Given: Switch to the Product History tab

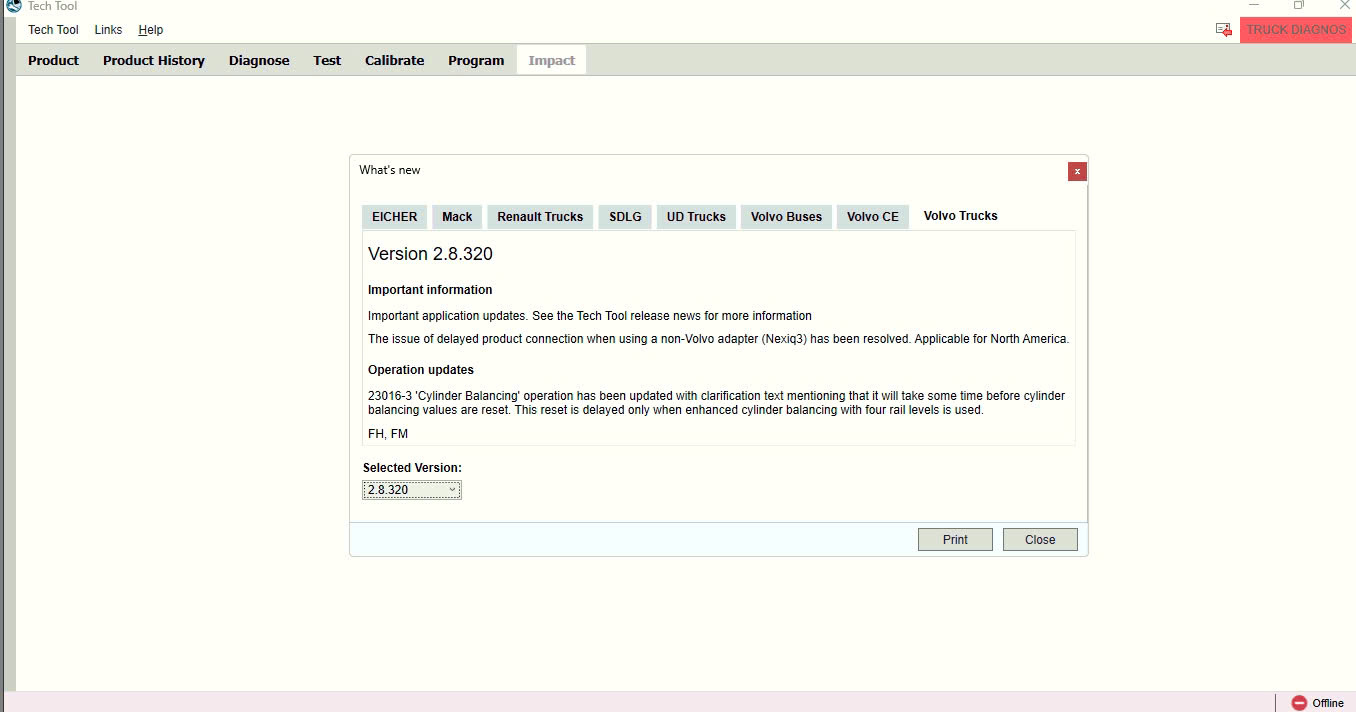Looking at the screenshot, I should coord(154,60).
